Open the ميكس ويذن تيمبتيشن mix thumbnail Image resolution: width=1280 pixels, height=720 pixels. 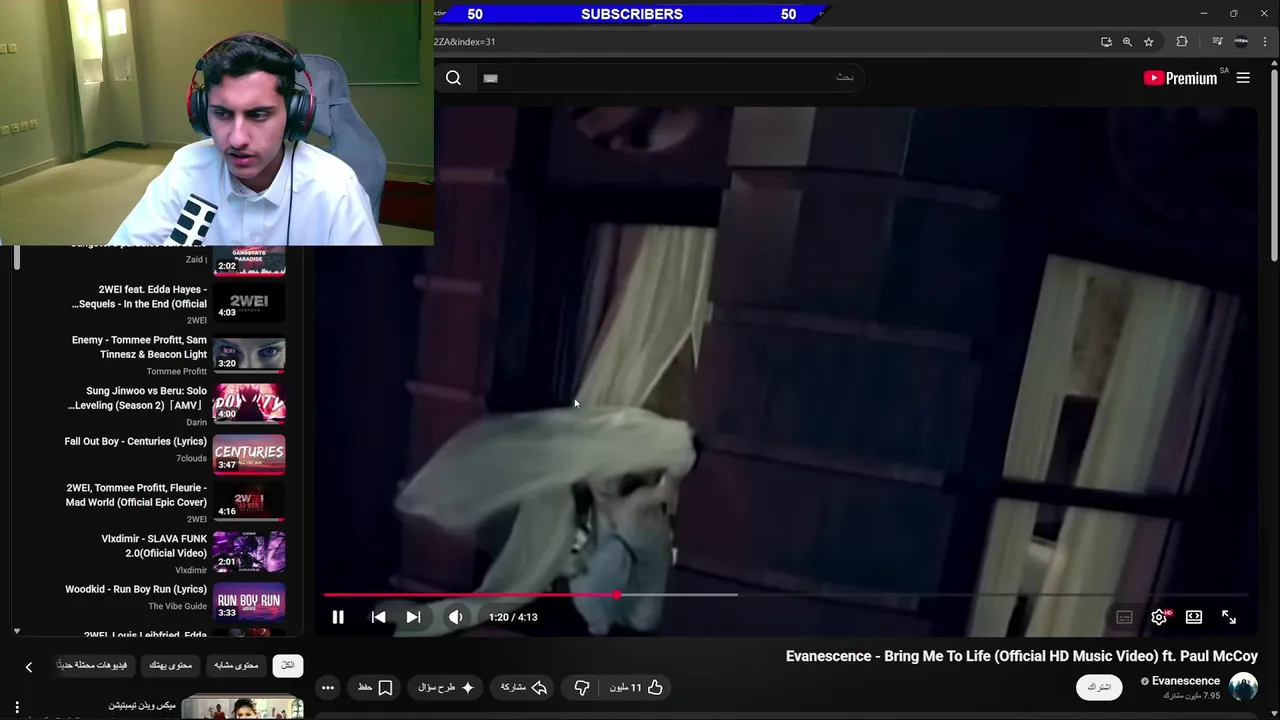(242, 708)
